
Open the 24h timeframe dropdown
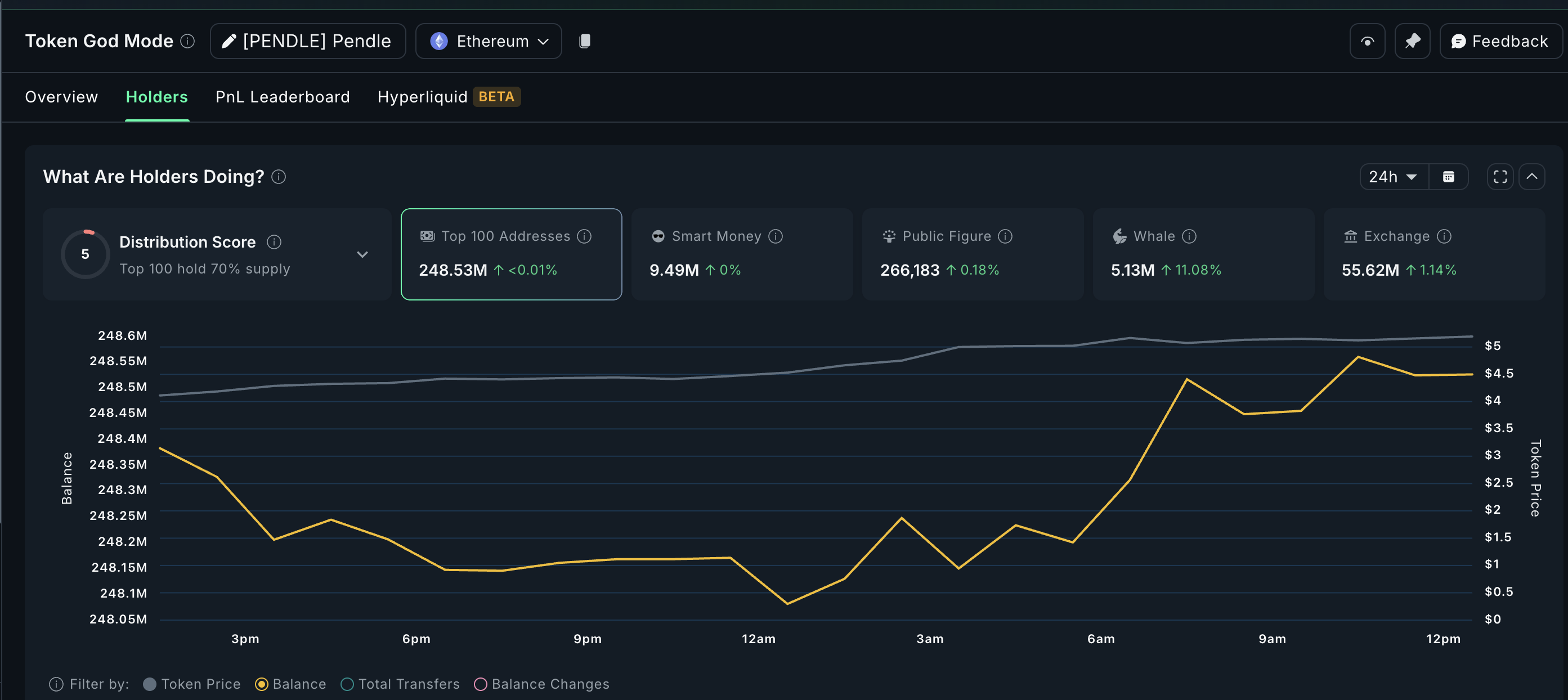click(1393, 177)
